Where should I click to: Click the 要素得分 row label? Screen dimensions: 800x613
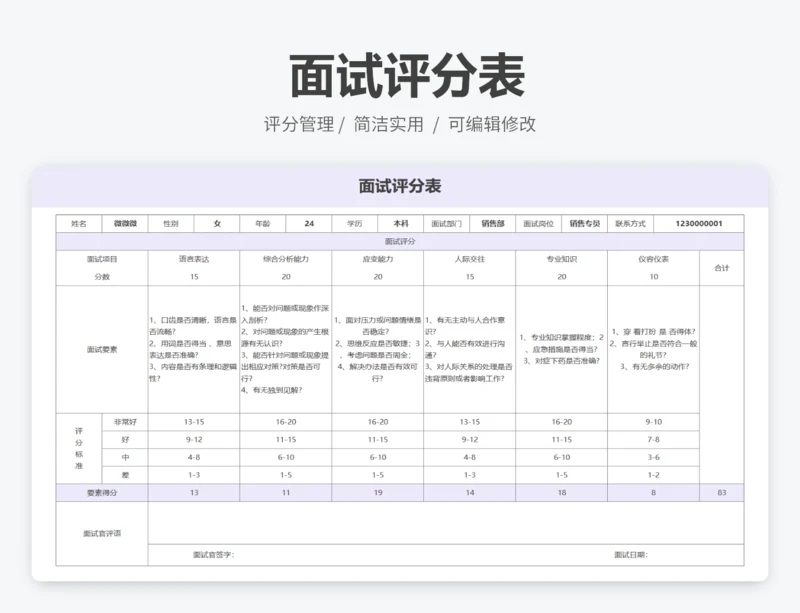click(102, 493)
